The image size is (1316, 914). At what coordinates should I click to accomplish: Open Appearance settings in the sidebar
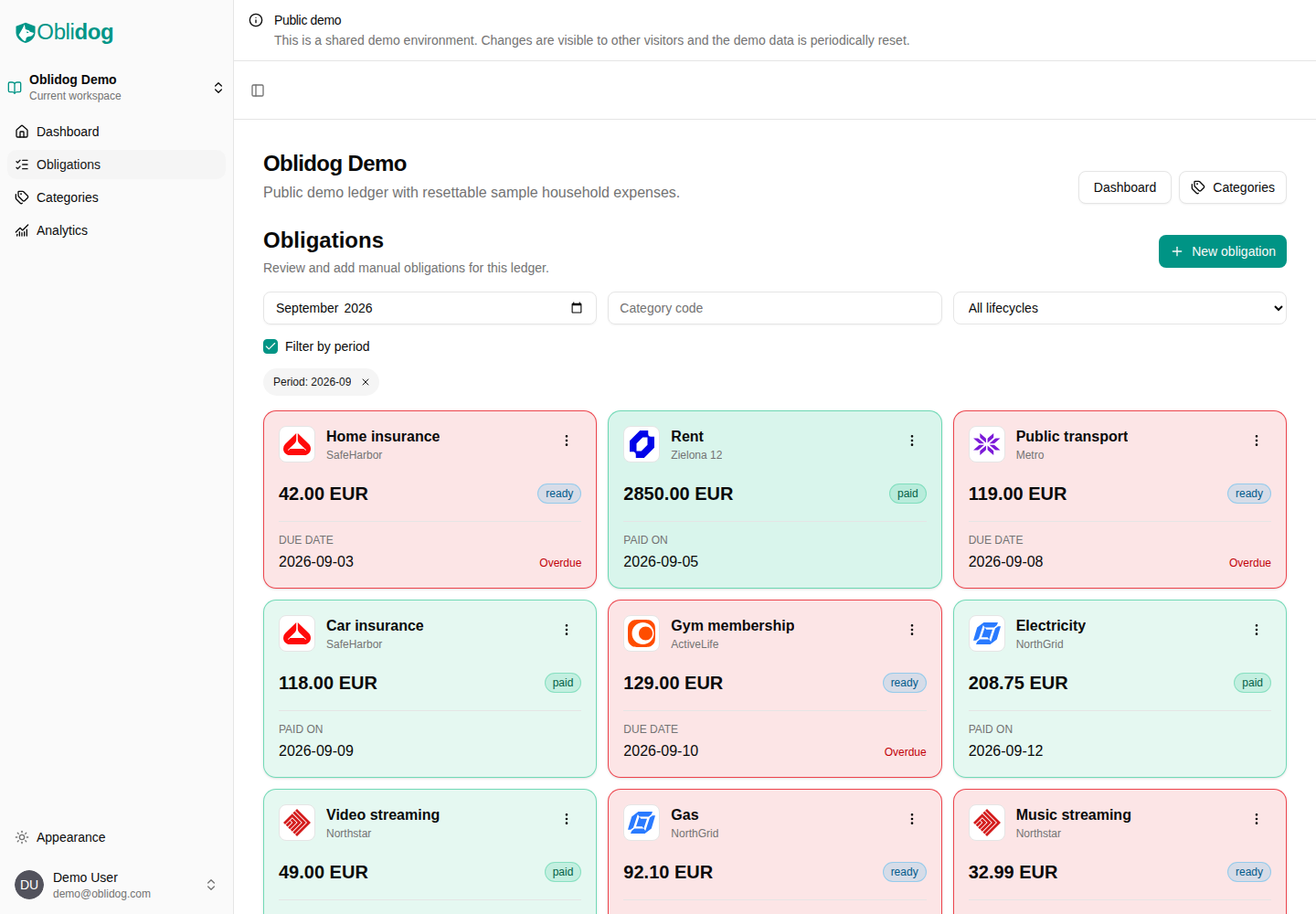[116, 837]
